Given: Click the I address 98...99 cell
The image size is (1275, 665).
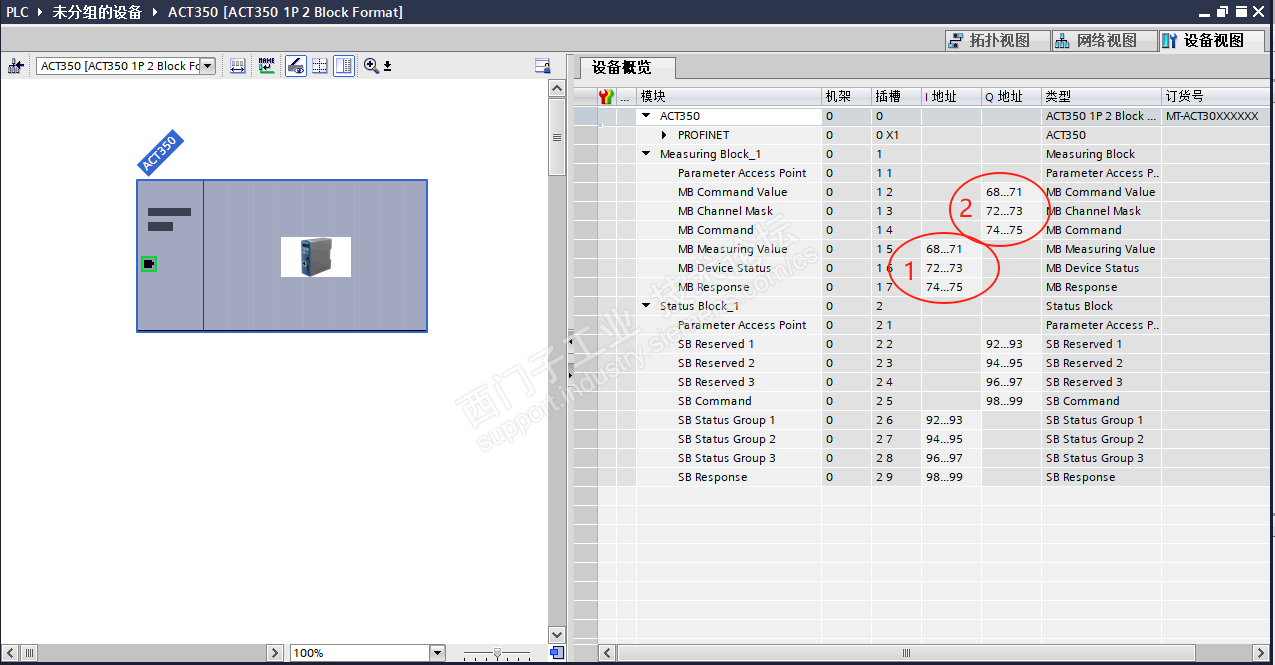Looking at the screenshot, I should 951,477.
